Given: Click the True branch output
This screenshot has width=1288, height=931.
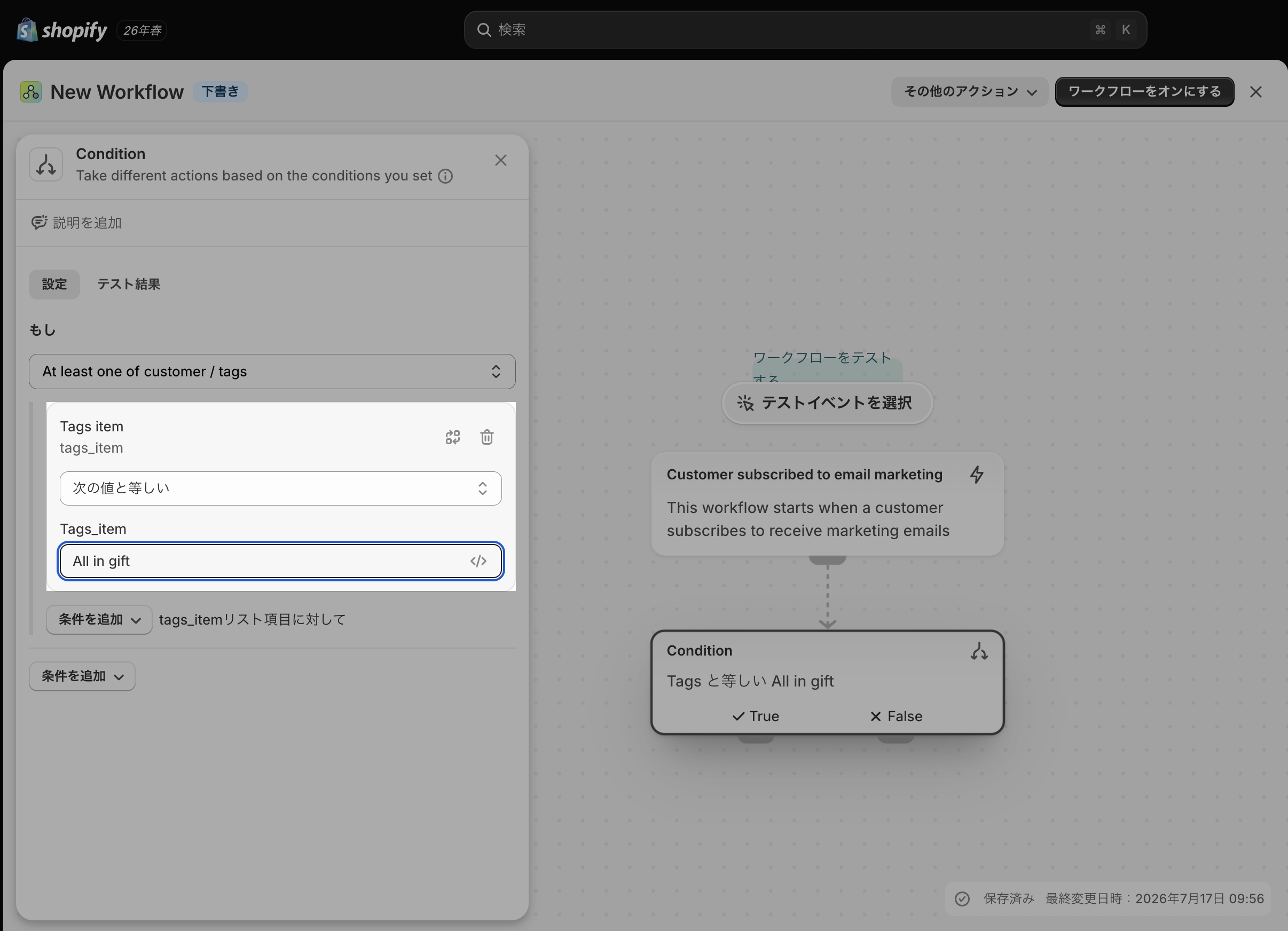Looking at the screenshot, I should coord(756,716).
